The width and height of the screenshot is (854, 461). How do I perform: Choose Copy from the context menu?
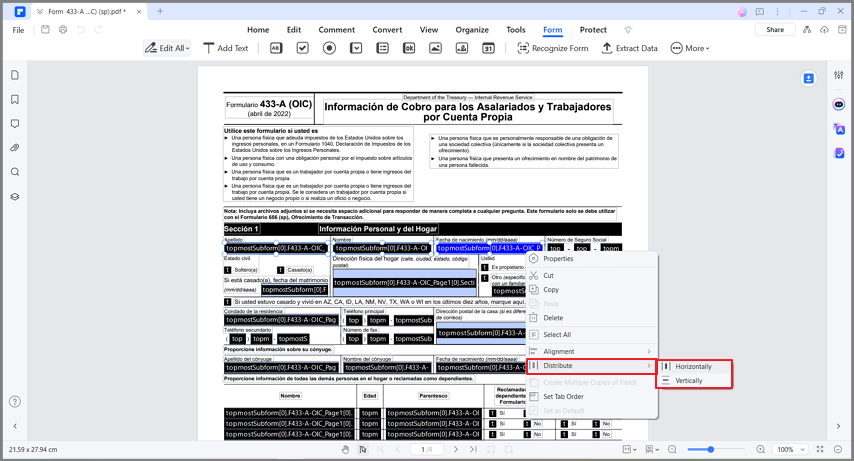point(591,290)
